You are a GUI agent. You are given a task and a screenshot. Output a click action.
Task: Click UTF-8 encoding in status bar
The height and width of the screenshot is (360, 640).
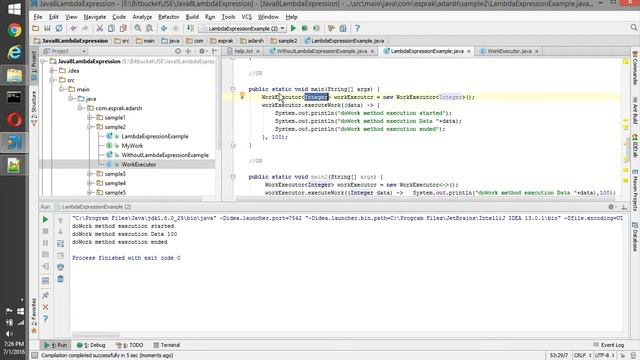pos(604,356)
